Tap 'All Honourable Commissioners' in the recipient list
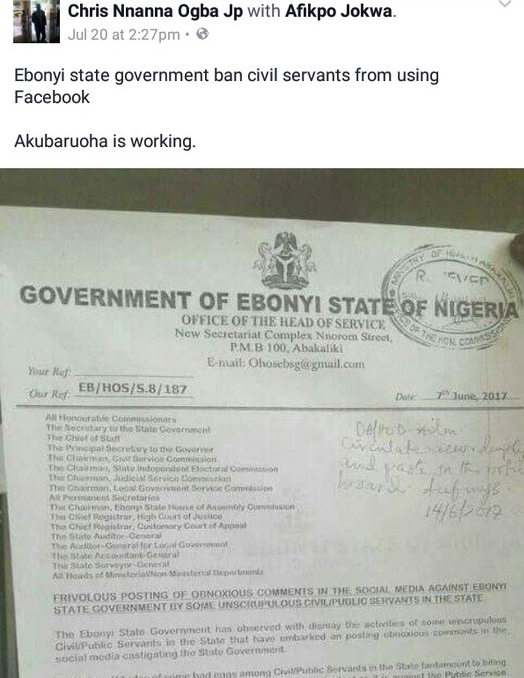 click(111, 419)
